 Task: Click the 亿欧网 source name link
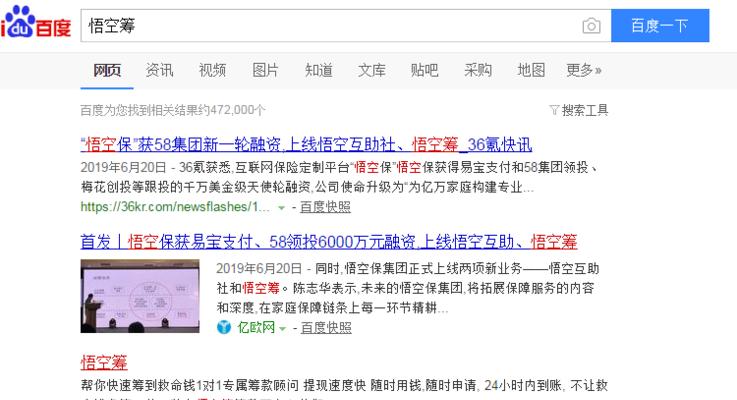pyautogui.click(x=256, y=327)
